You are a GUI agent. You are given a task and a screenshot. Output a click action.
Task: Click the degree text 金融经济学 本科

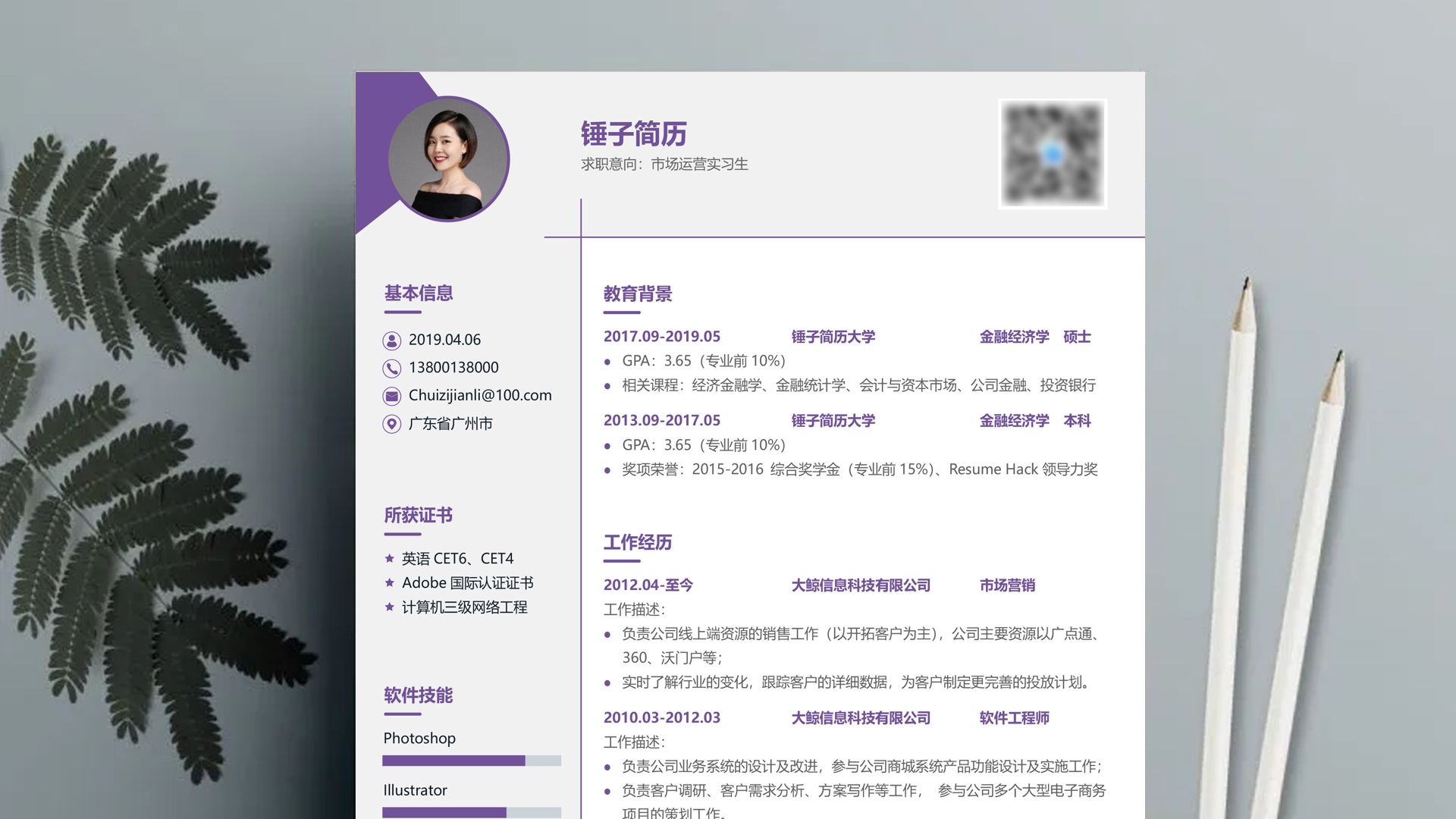[x=1035, y=420]
